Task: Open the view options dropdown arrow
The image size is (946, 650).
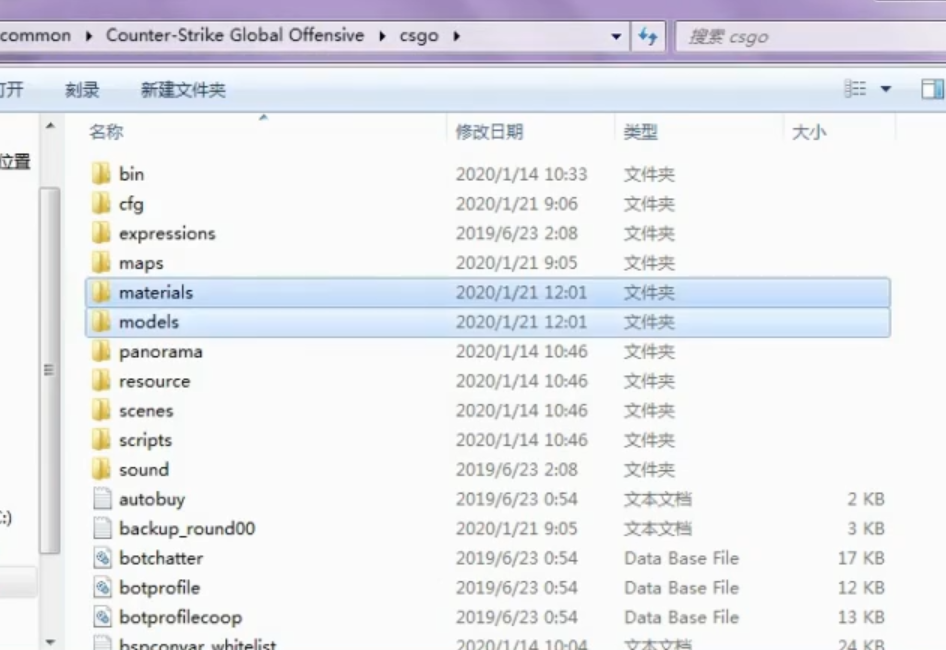Action: tap(886, 89)
